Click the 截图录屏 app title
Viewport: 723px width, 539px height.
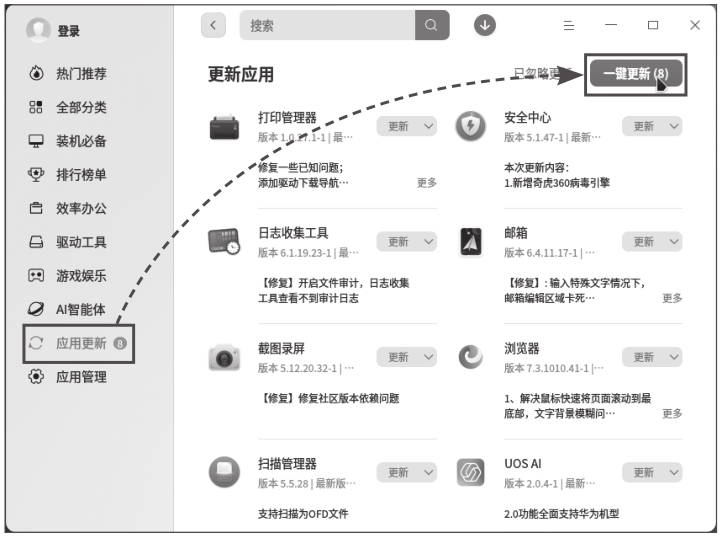(x=281, y=348)
